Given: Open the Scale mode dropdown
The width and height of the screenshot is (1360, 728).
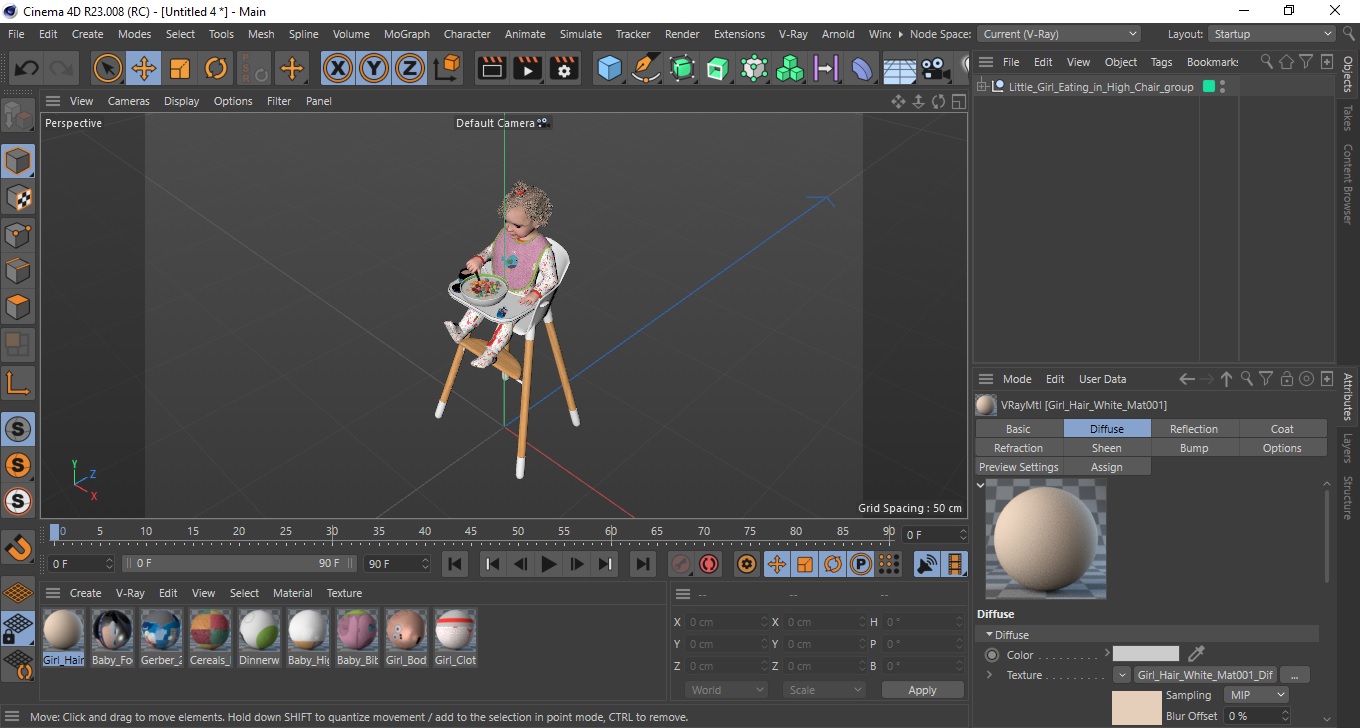Looking at the screenshot, I should [x=824, y=690].
